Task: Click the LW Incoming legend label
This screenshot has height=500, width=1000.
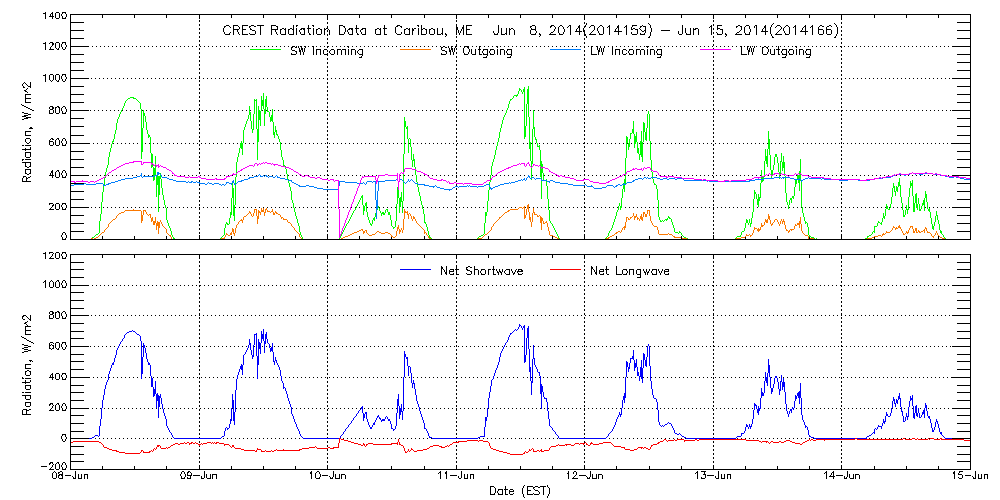Action: (625, 51)
